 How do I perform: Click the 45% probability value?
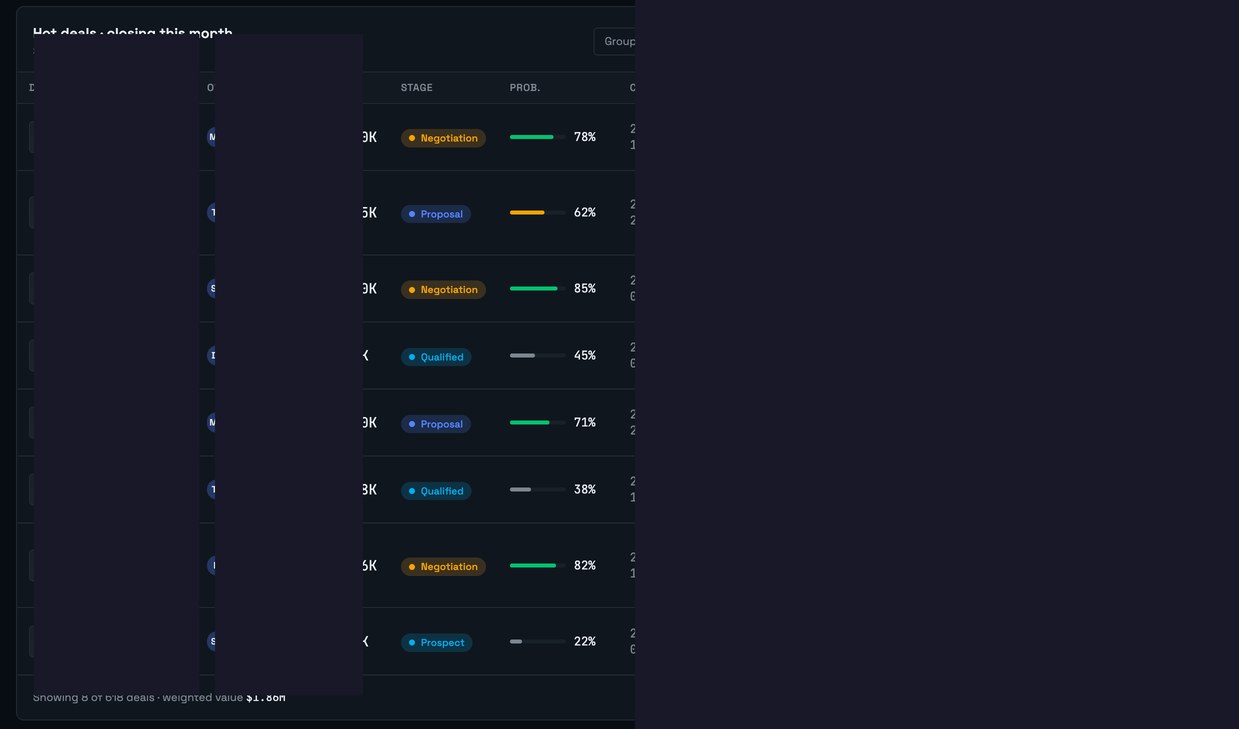(x=585, y=356)
